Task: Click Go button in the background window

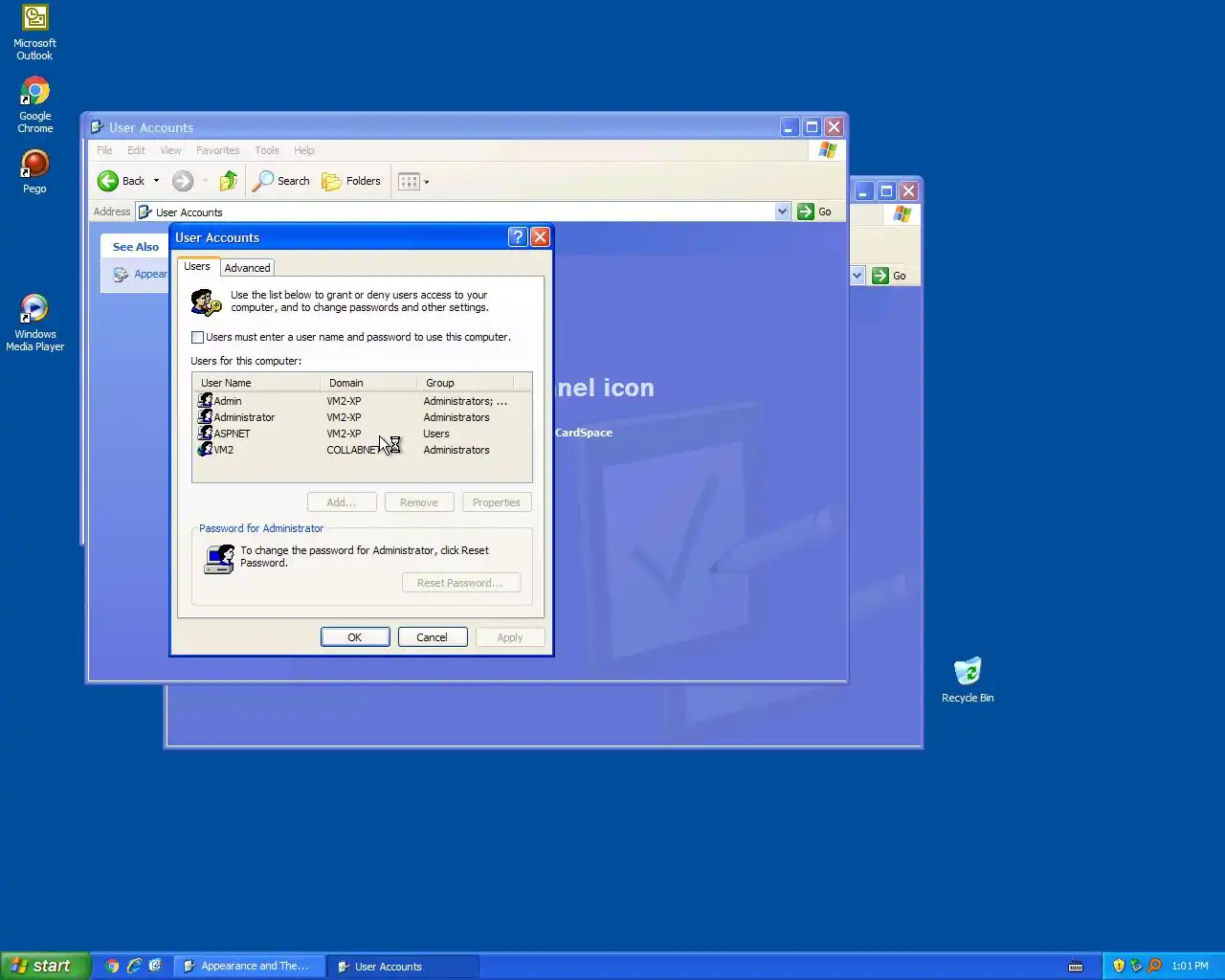Action: pos(890,276)
